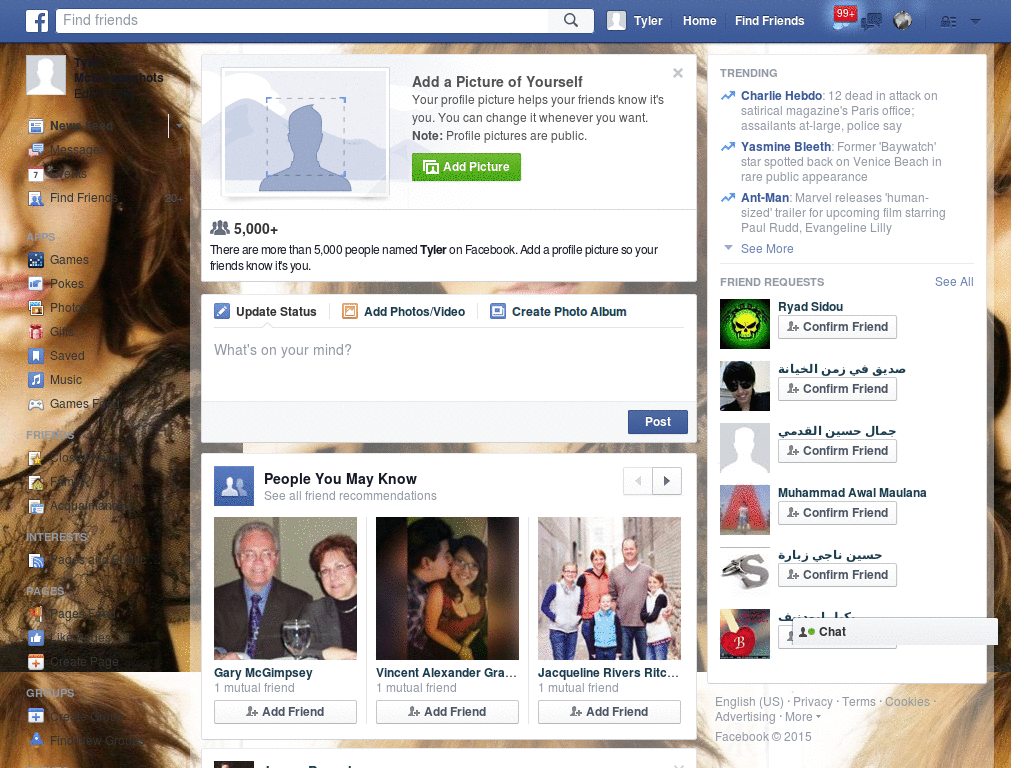Image resolution: width=1024 pixels, height=768 pixels.
Task: Open Games Feed controller icon
Action: [x=36, y=404]
